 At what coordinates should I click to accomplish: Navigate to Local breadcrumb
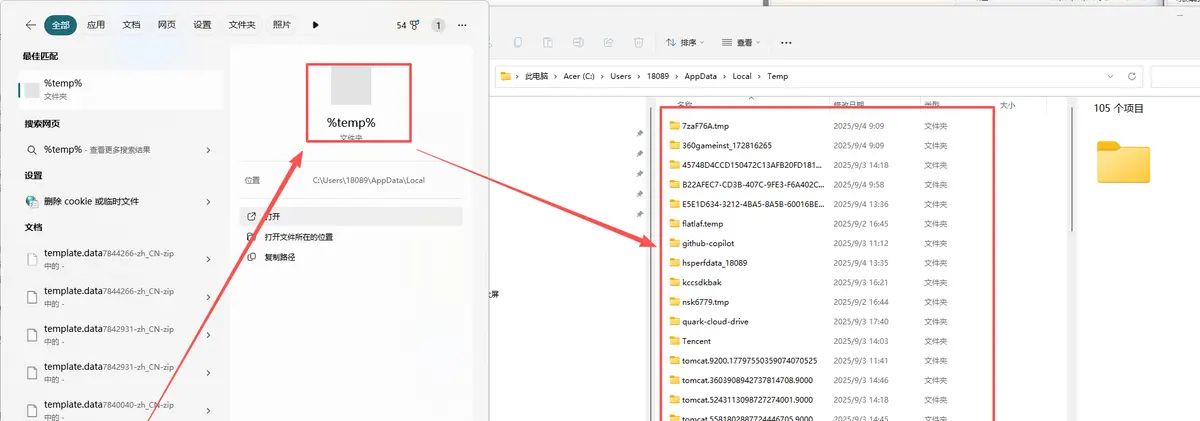[741, 76]
